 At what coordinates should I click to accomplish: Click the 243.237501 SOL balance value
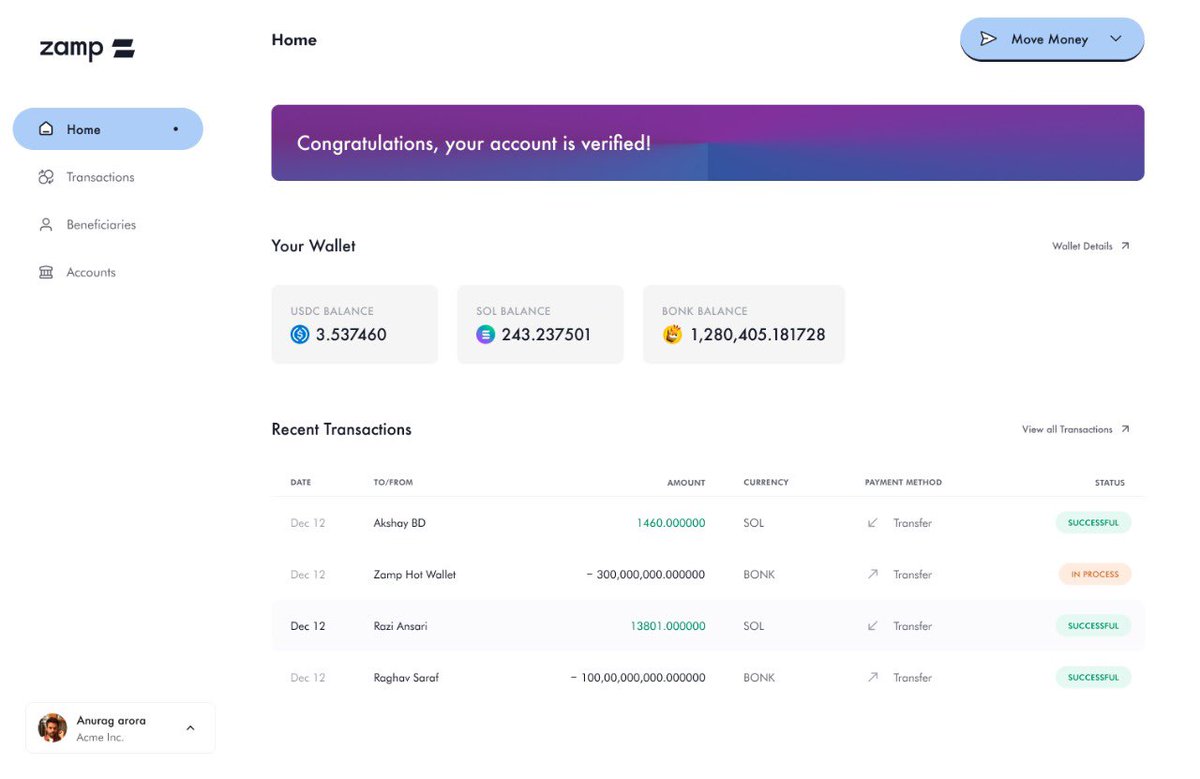point(546,335)
